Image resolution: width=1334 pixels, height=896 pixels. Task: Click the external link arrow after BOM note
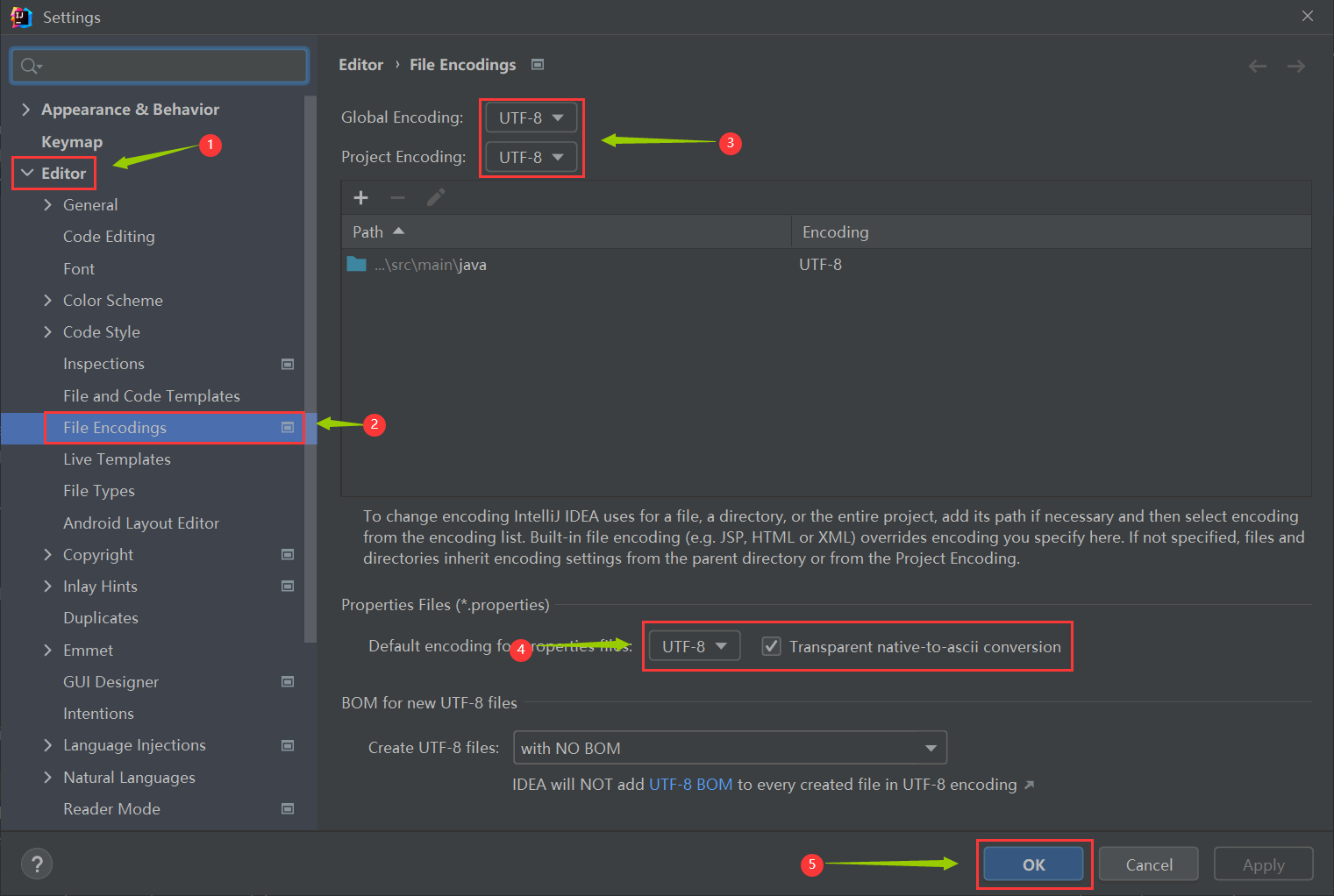pos(1030,785)
